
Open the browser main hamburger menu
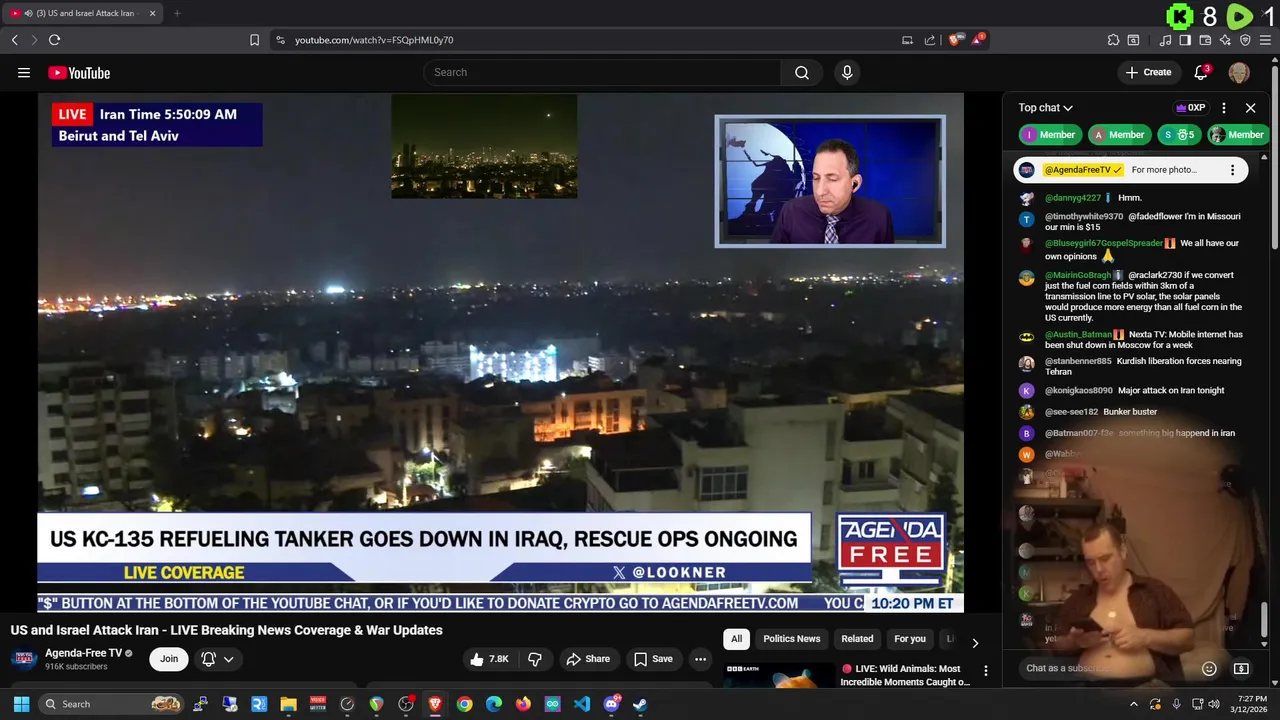point(1266,40)
